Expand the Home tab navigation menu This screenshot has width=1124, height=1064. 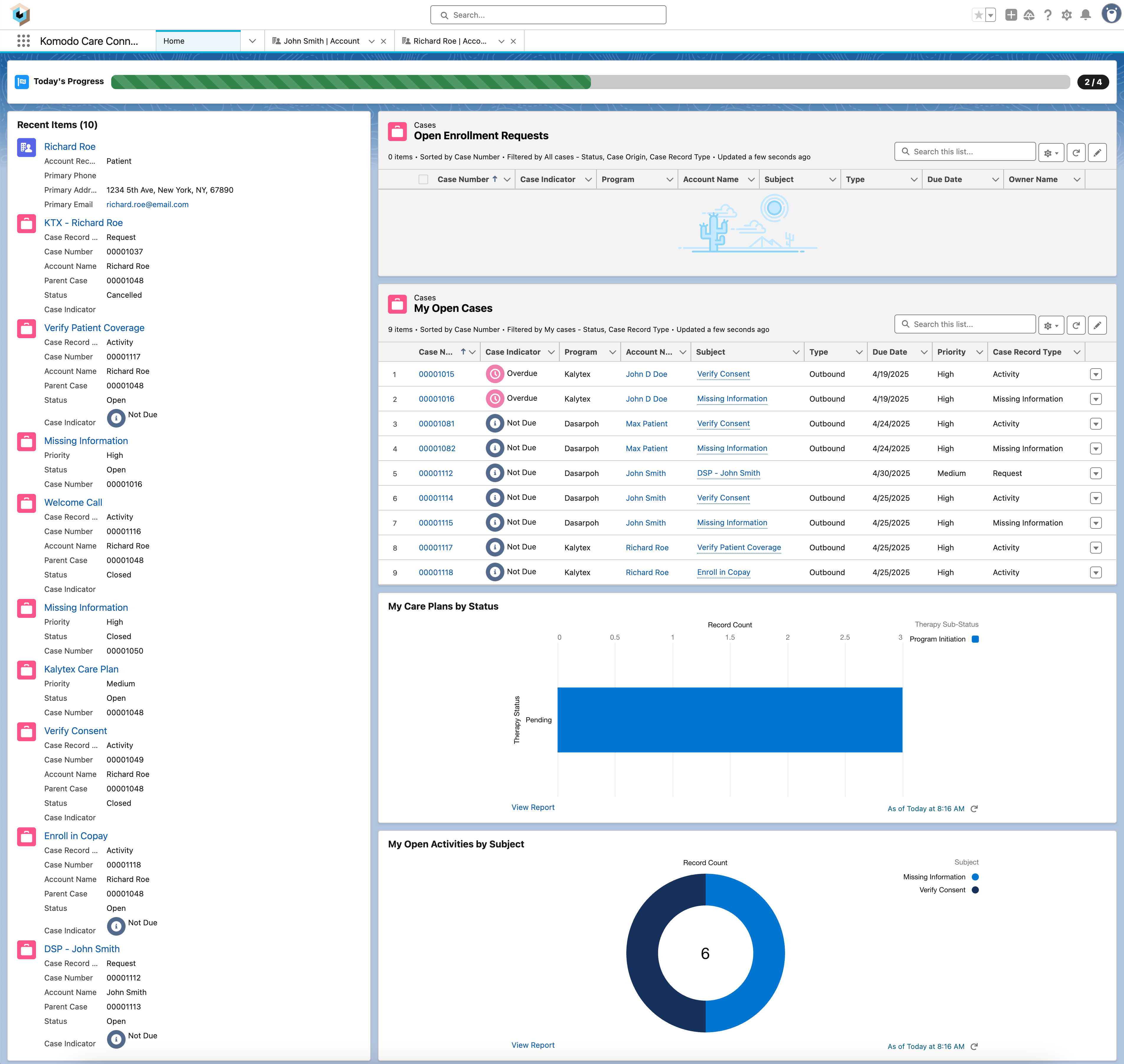(x=252, y=41)
